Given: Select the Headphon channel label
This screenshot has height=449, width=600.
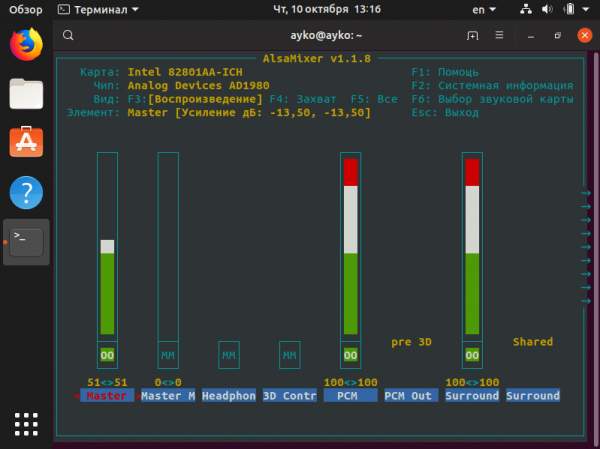Looking at the screenshot, I should click(x=229, y=395).
